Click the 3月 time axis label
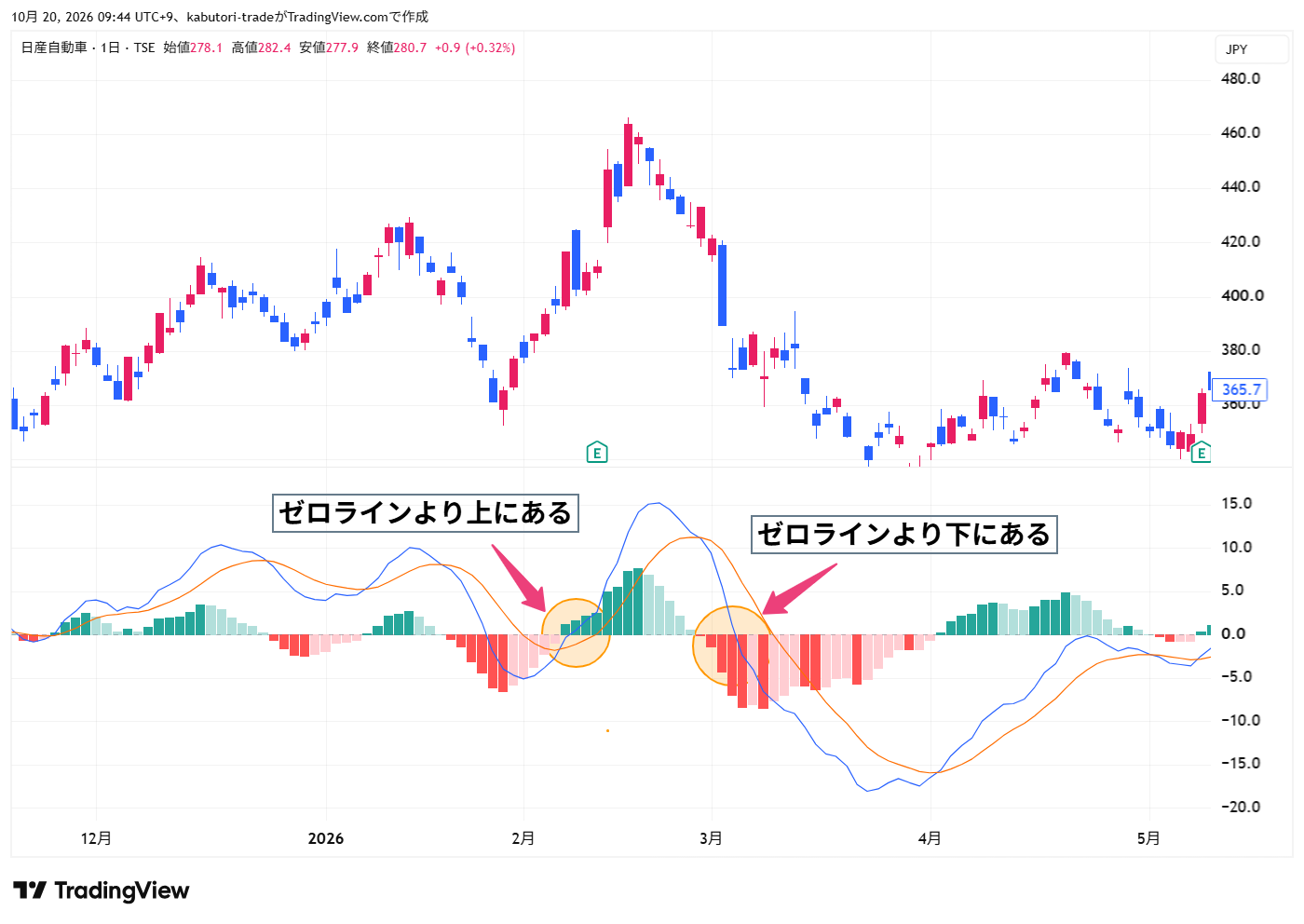 711,838
